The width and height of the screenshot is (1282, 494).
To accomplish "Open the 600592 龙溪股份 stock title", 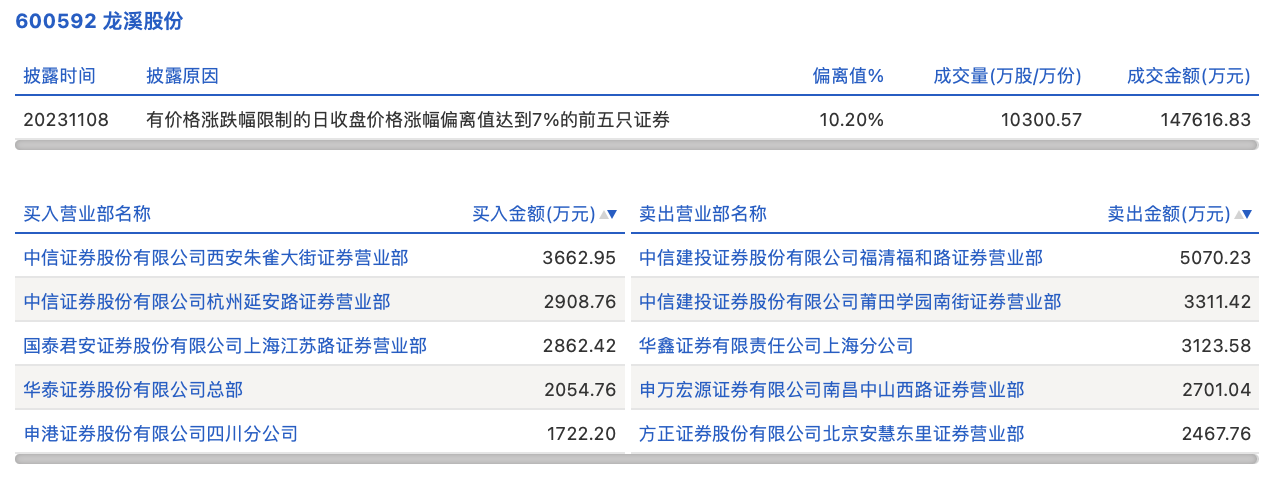I will click(x=99, y=21).
